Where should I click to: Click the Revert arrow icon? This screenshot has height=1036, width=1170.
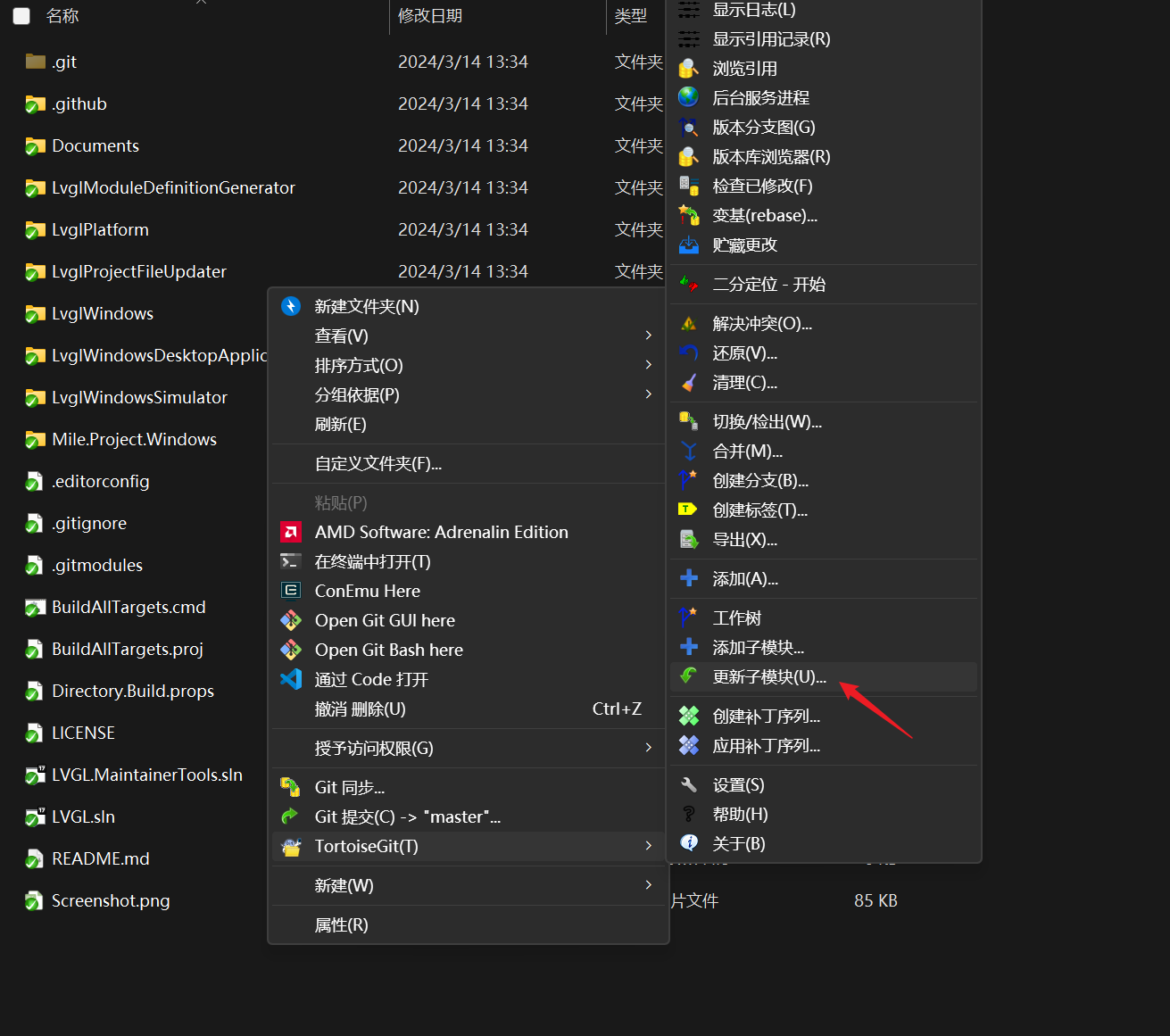(689, 353)
